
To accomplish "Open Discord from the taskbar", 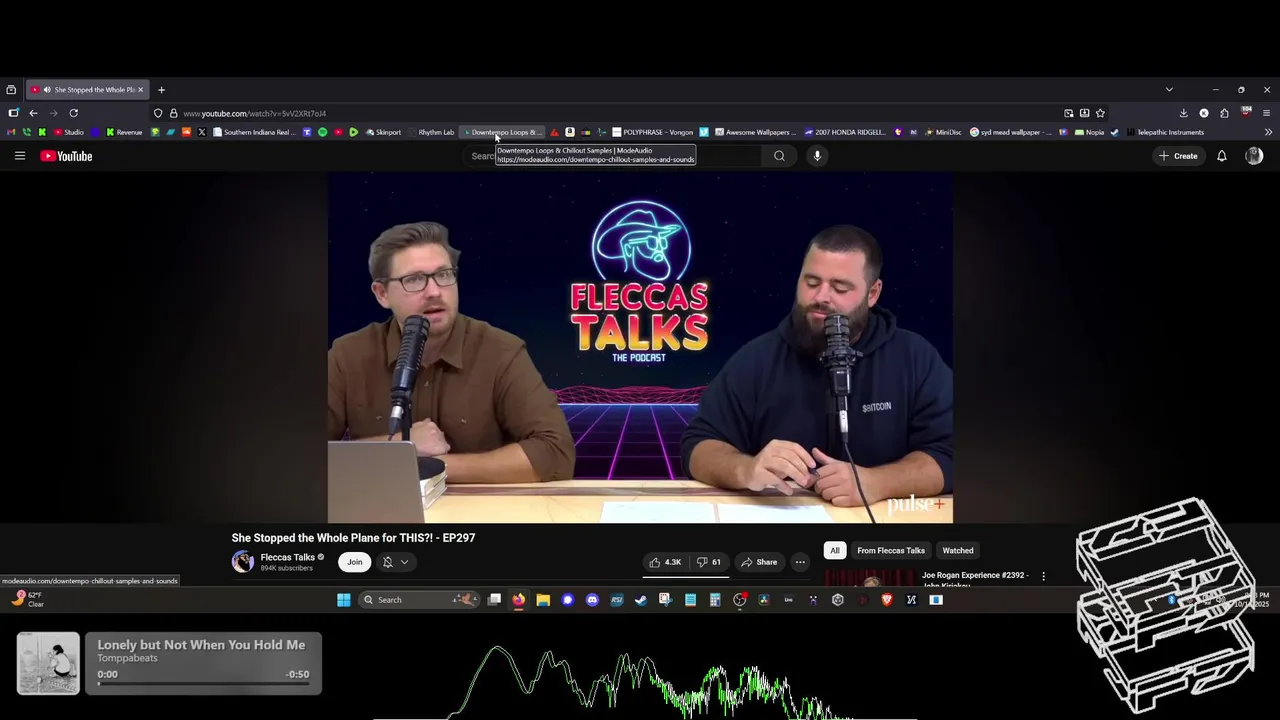I will pos(592,600).
